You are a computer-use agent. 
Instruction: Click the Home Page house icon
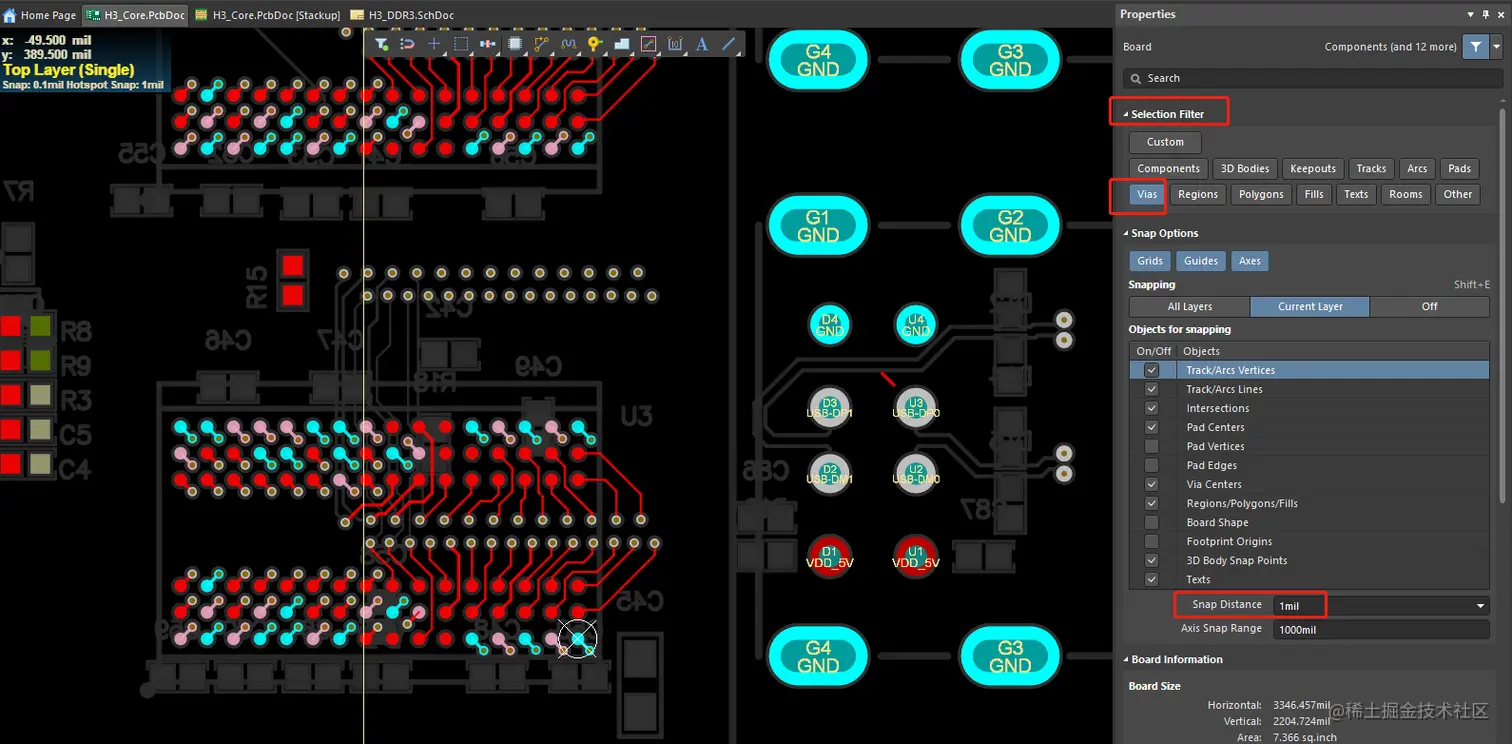tap(10, 15)
